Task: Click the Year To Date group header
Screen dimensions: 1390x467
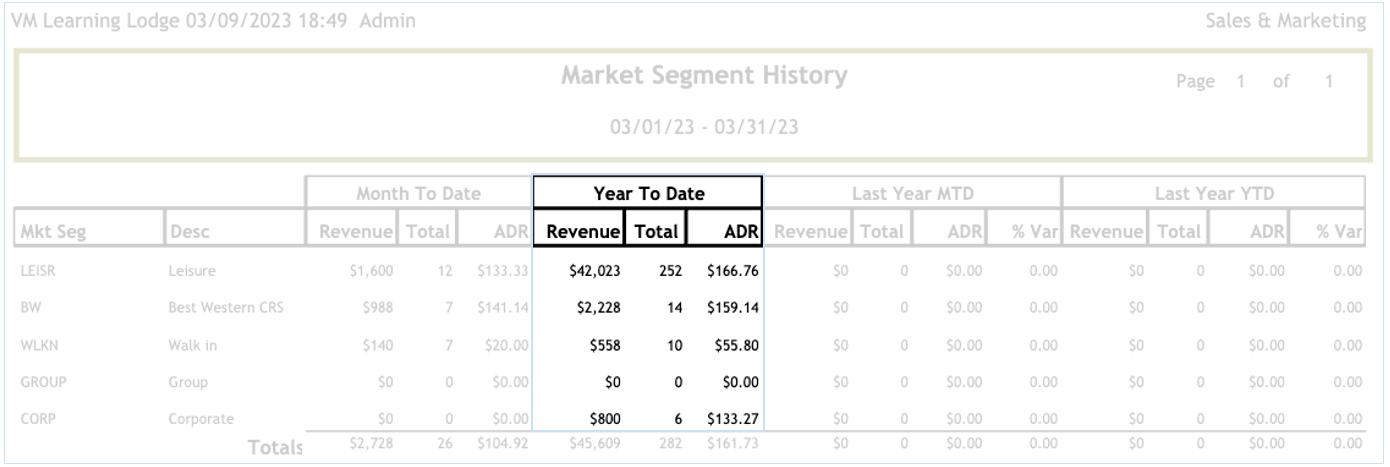Action: tap(647, 193)
